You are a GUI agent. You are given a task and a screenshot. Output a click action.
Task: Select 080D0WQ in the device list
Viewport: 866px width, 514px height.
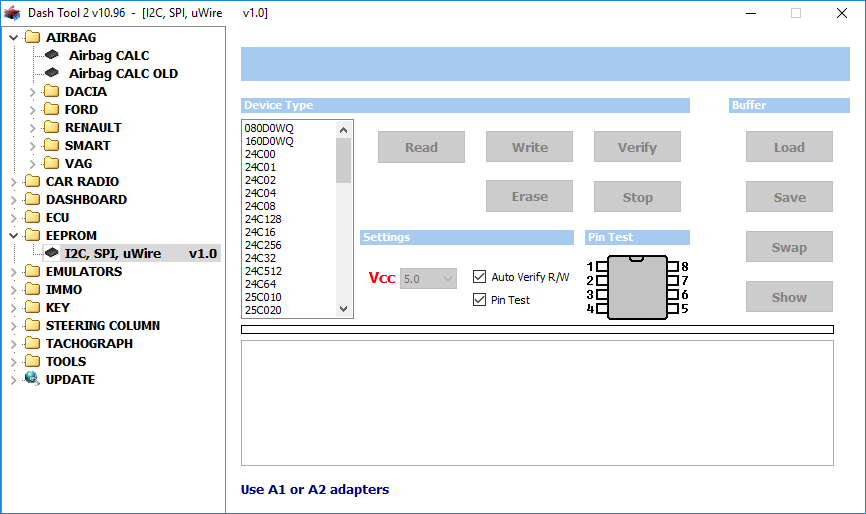(269, 128)
